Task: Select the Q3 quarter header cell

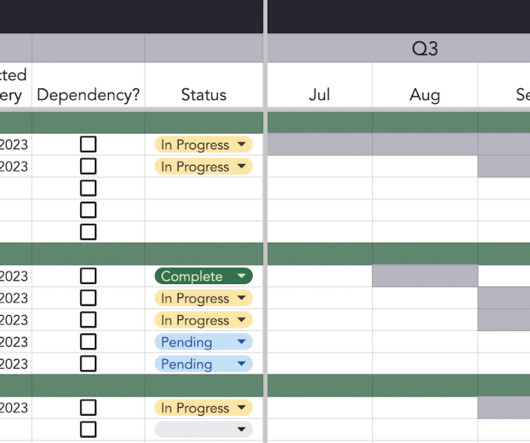Action: 399,48
